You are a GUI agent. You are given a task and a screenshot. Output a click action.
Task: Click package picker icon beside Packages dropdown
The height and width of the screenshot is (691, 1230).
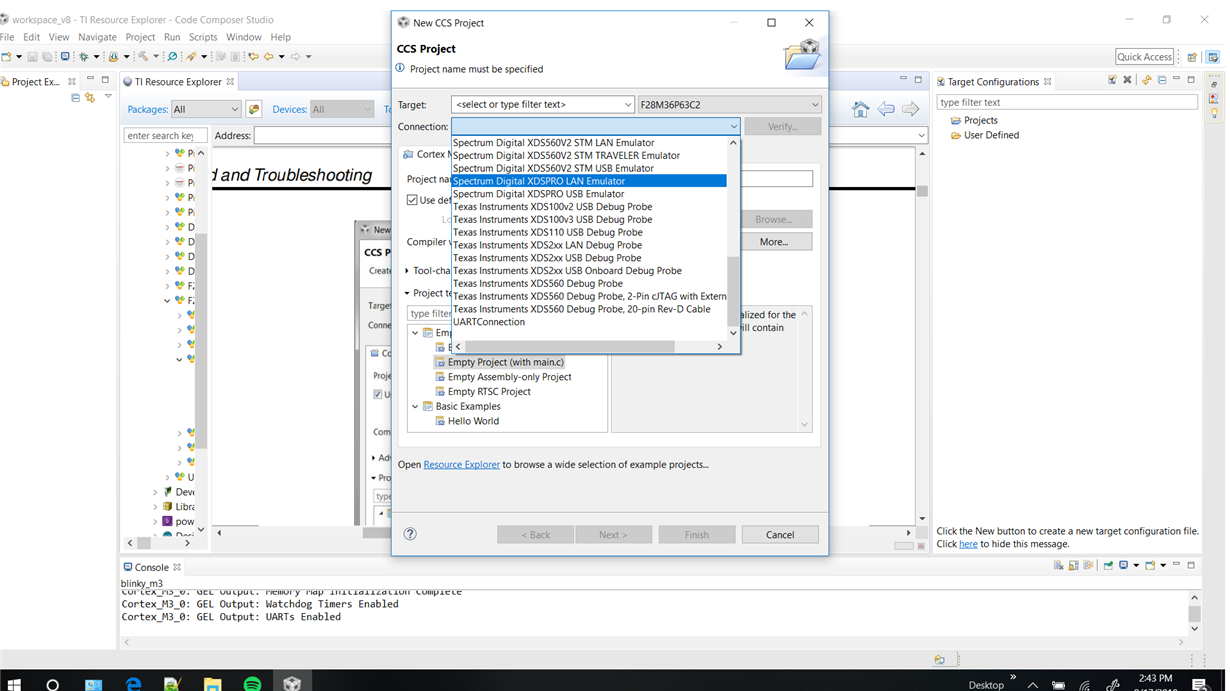pyautogui.click(x=254, y=109)
